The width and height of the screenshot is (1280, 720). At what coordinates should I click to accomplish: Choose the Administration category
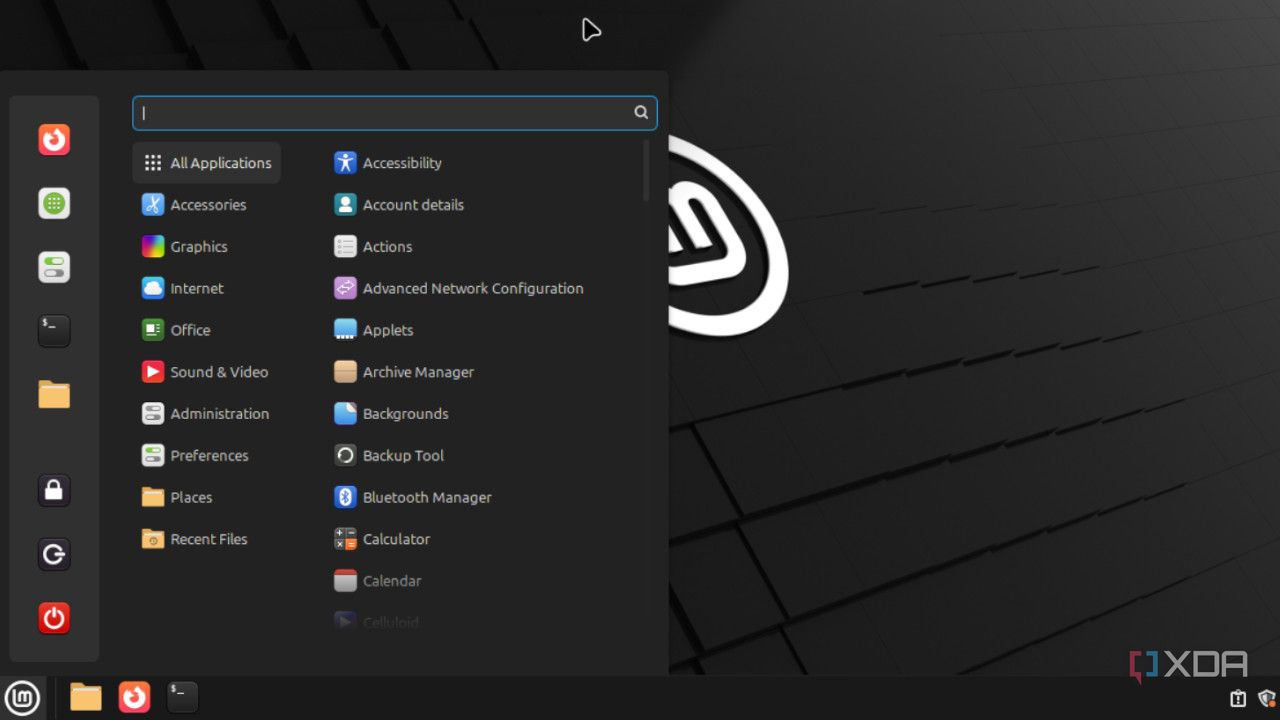click(x=206, y=414)
